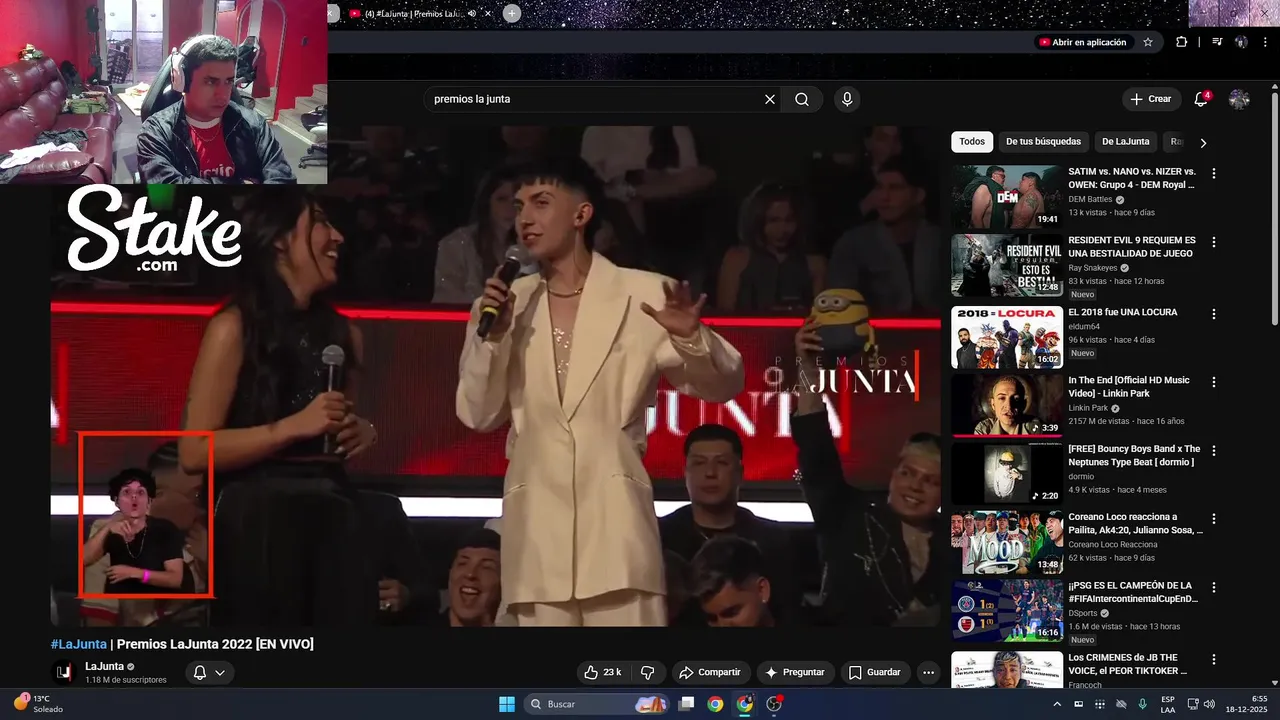The image size is (1280, 720).
Task: Open Chrome extensions puzzle icon
Action: click(1182, 42)
